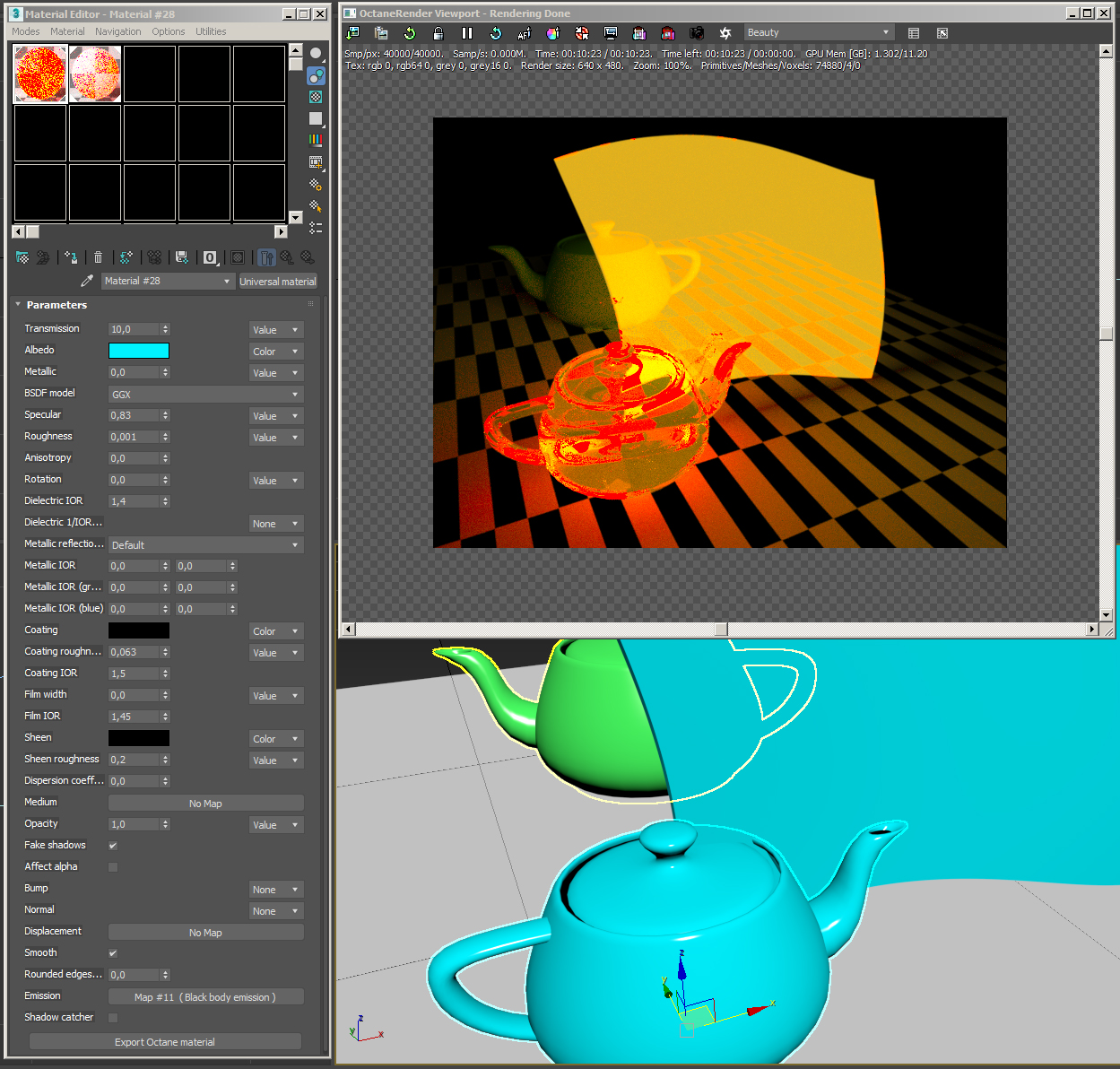Click the Dielectric IOR value field
This screenshot has width=1120, height=1069.
click(x=135, y=502)
